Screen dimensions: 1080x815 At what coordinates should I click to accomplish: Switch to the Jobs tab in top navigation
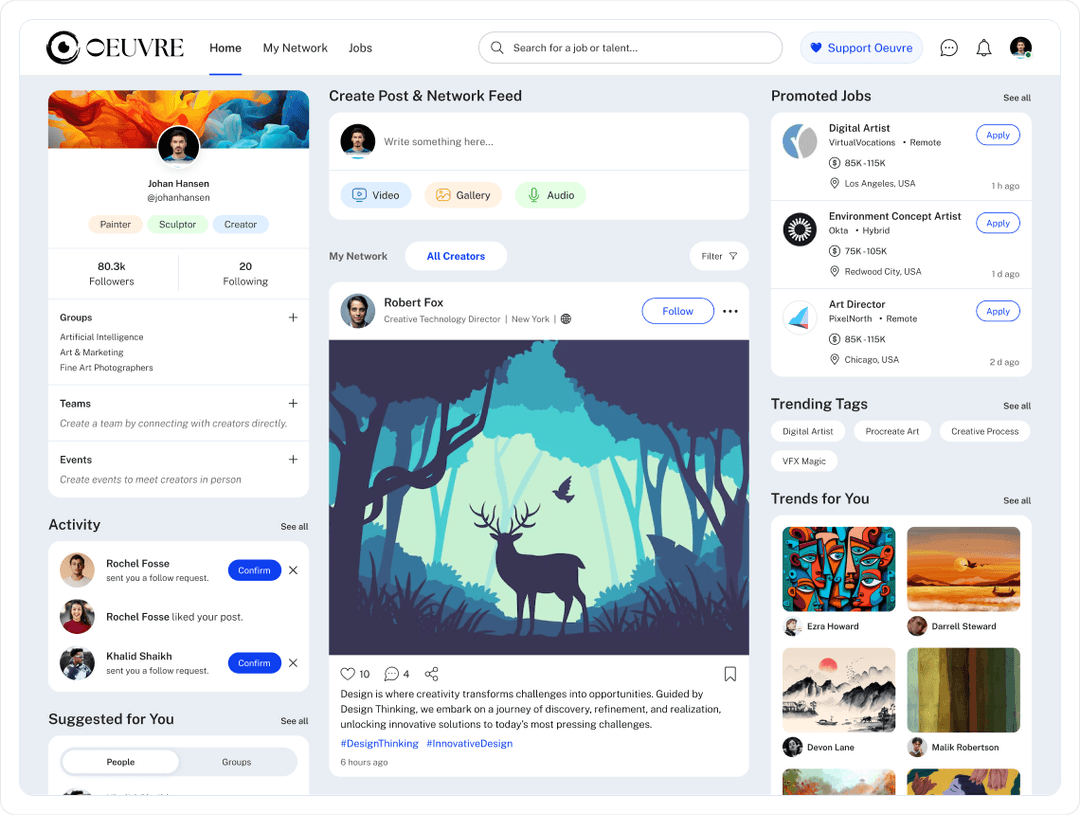coord(360,47)
